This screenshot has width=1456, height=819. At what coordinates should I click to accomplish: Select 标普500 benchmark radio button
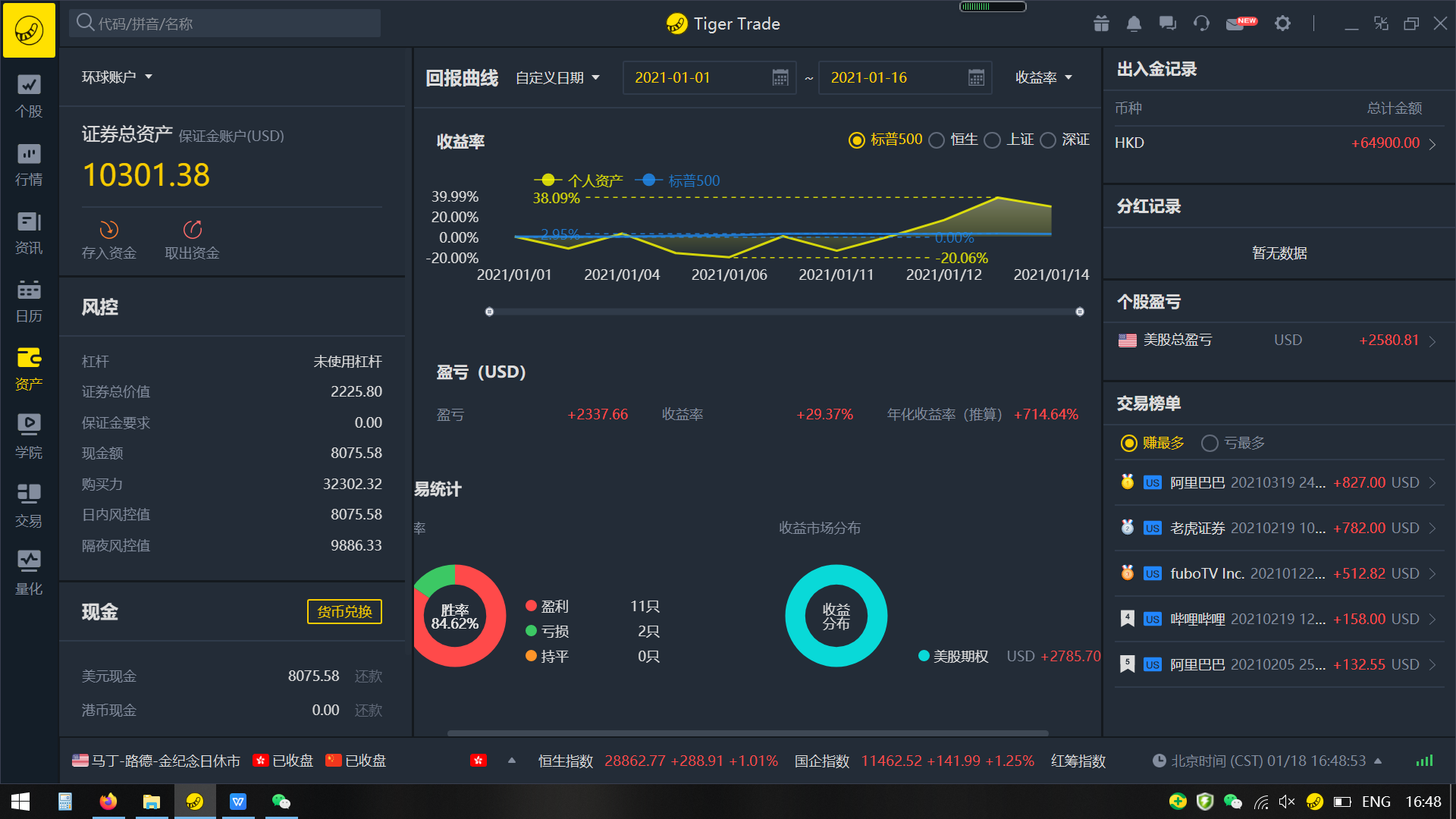tap(857, 140)
